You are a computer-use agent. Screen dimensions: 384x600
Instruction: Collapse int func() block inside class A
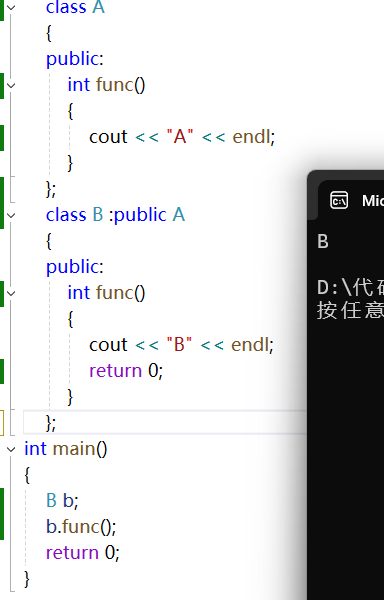point(11,85)
